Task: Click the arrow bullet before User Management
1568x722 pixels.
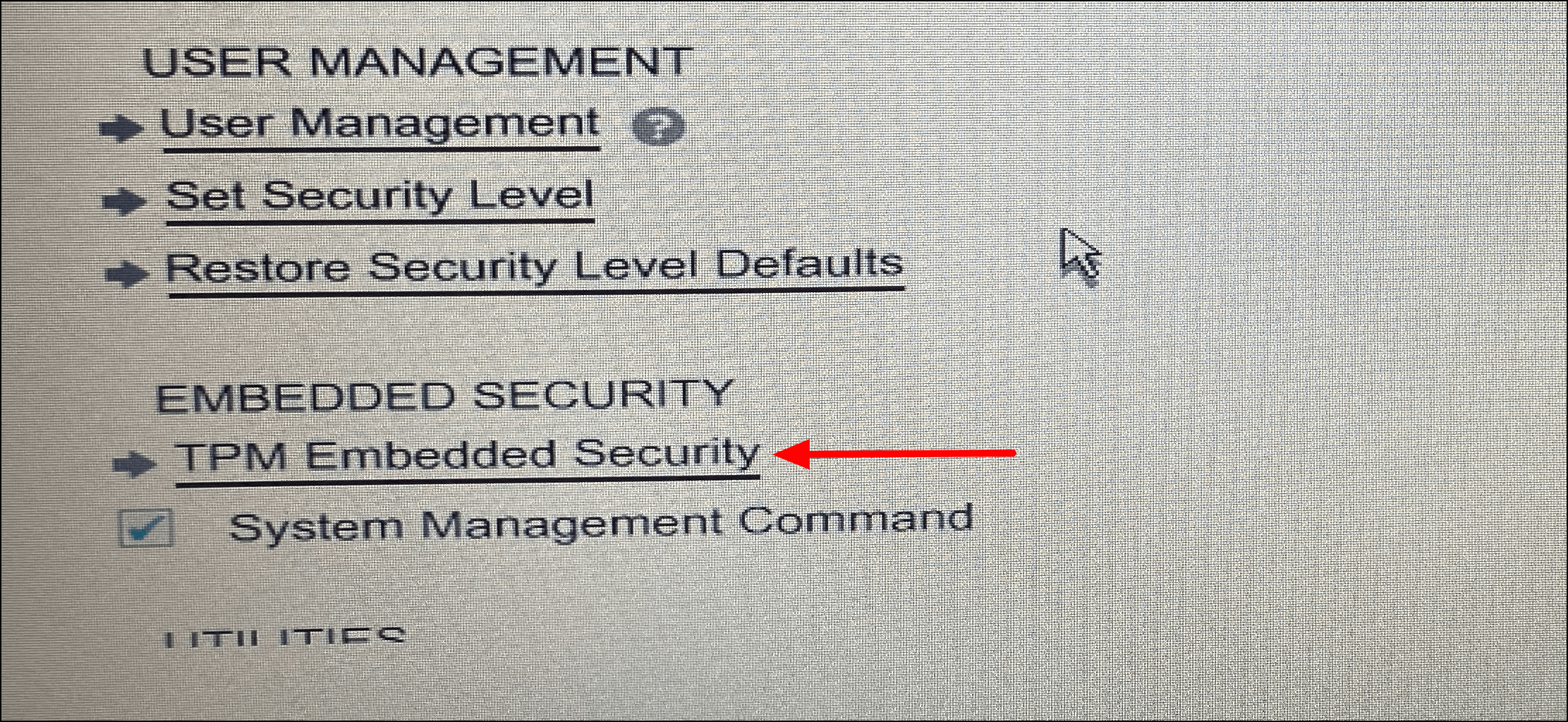Action: (121, 128)
